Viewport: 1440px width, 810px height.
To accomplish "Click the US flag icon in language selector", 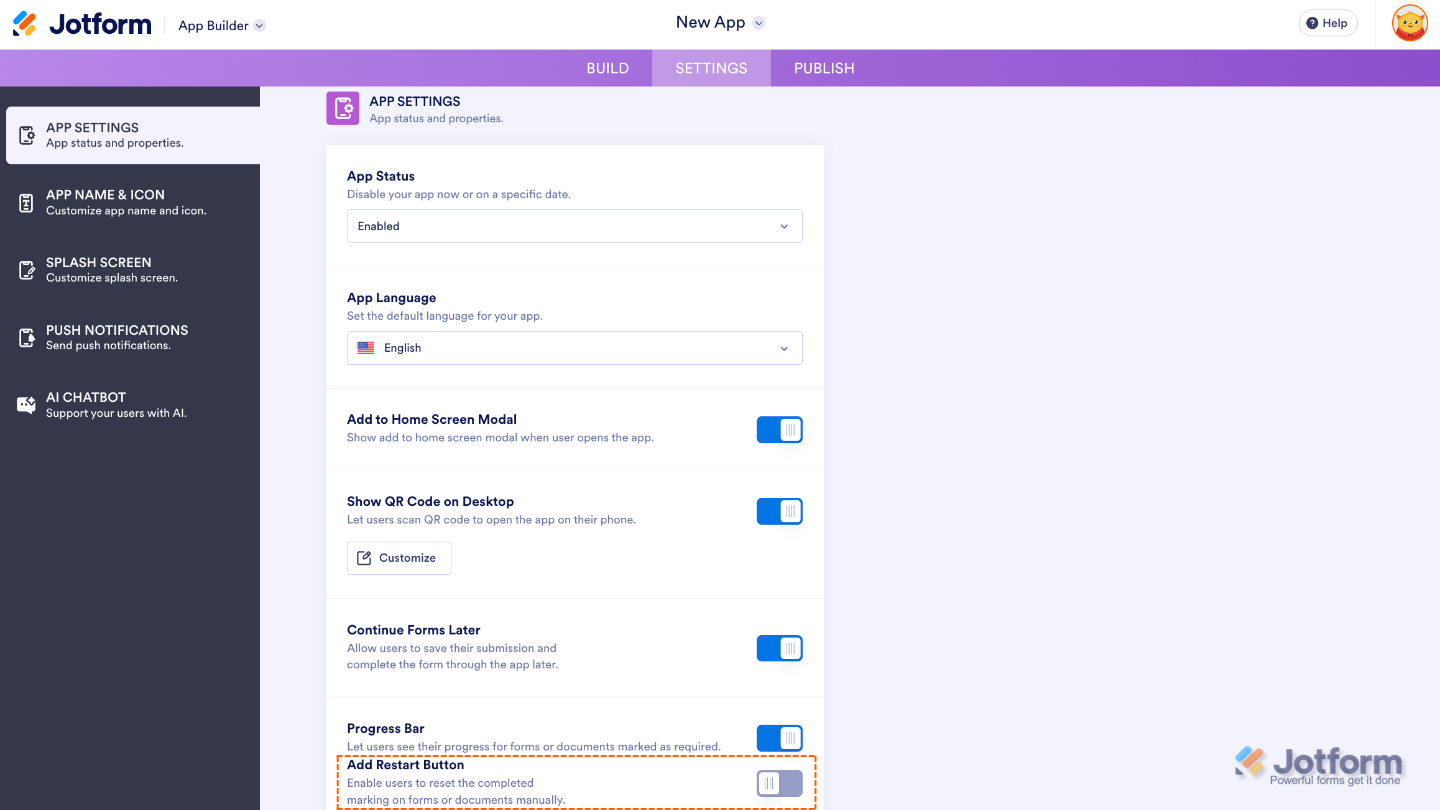I will coord(366,347).
